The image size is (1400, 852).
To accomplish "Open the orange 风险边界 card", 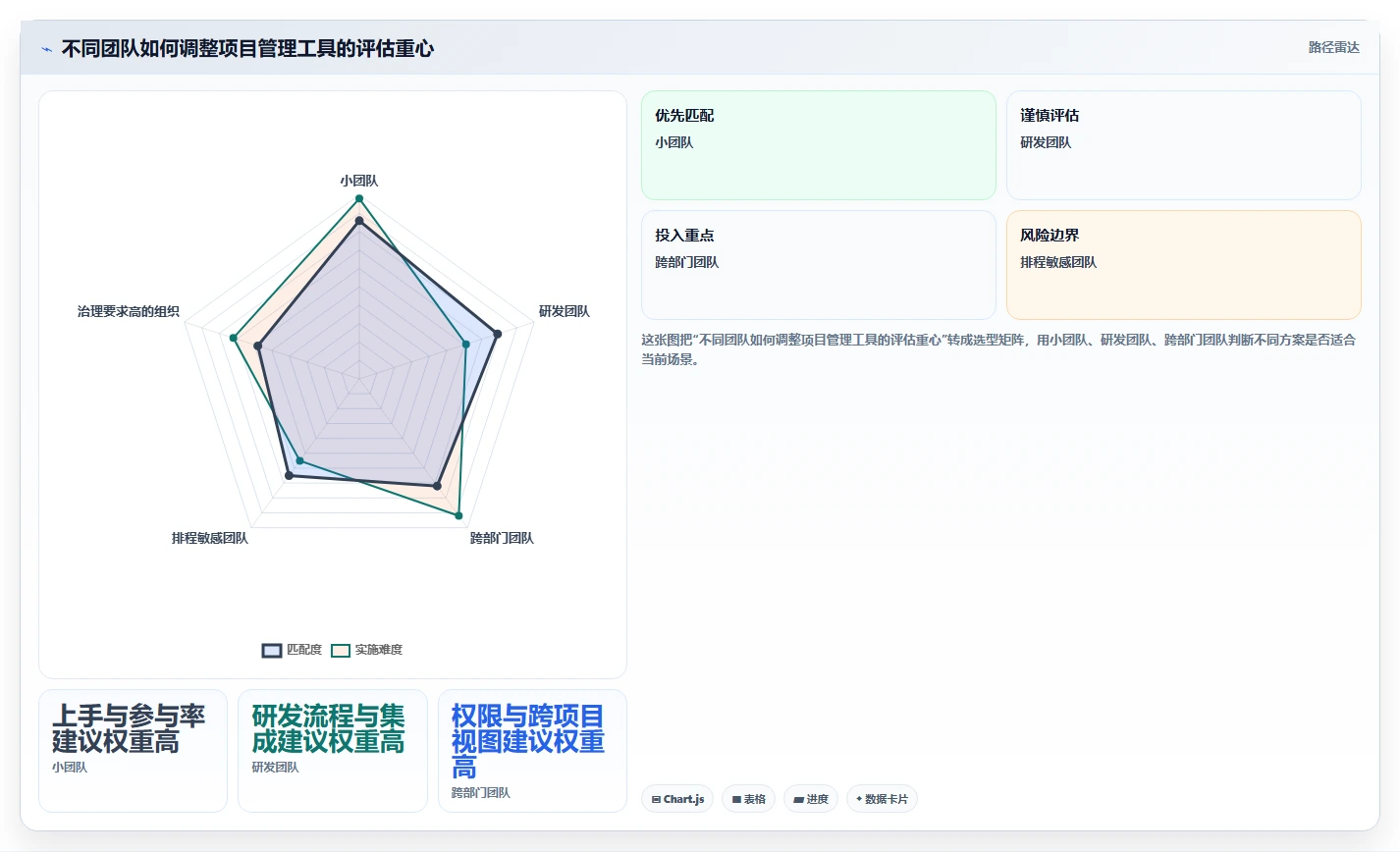I will pos(1184,265).
